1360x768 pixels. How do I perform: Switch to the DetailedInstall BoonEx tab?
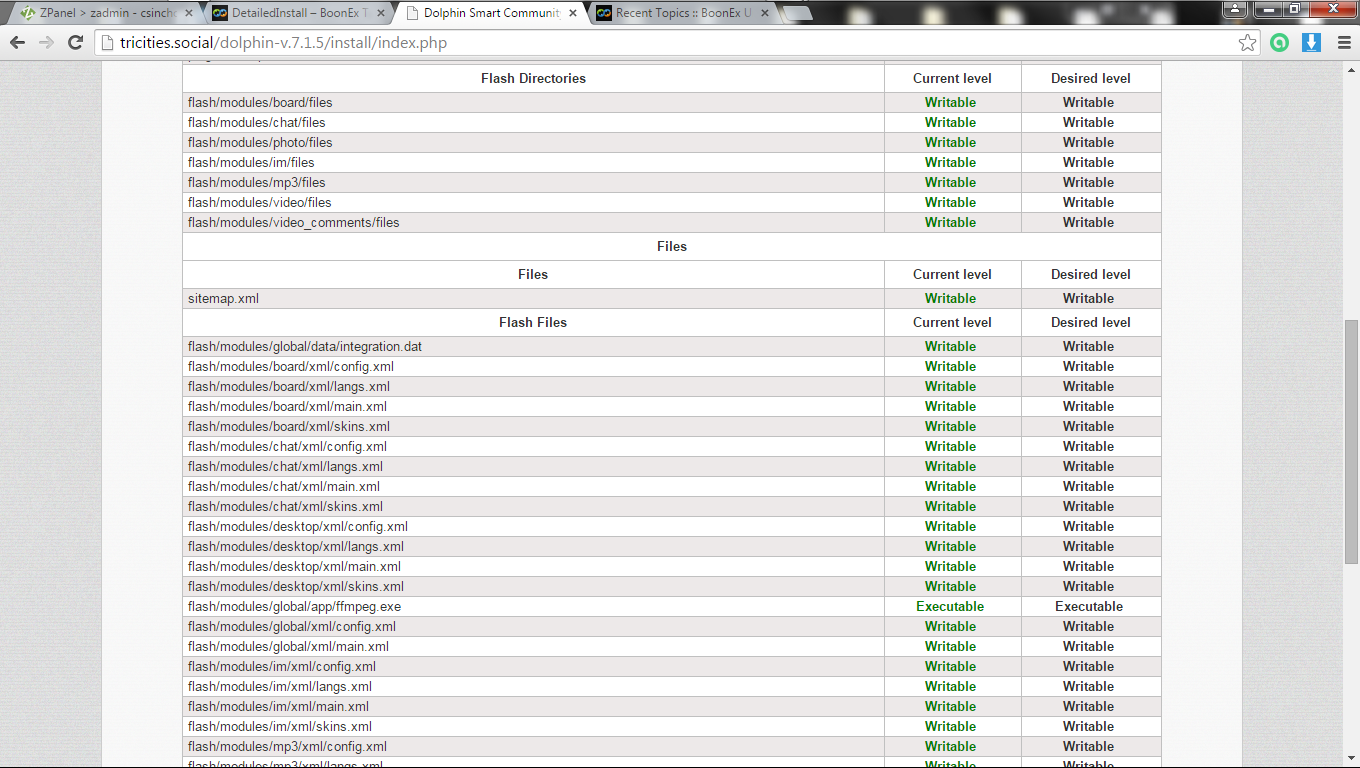pos(297,13)
